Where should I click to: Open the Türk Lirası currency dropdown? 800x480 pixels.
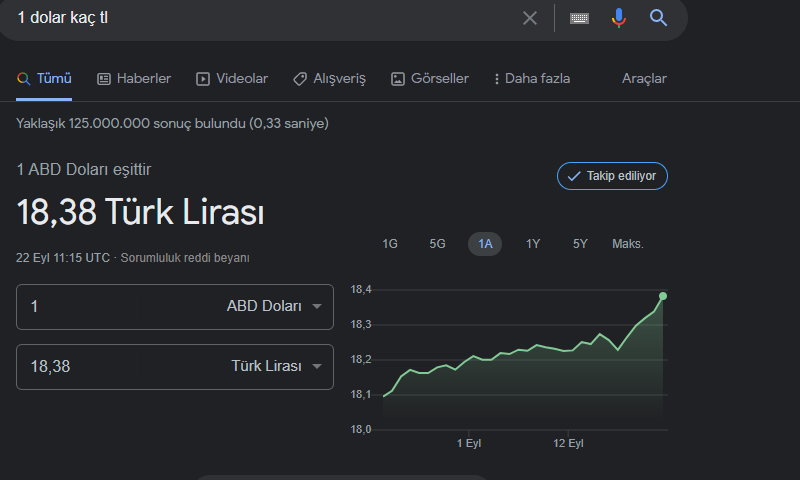276,366
